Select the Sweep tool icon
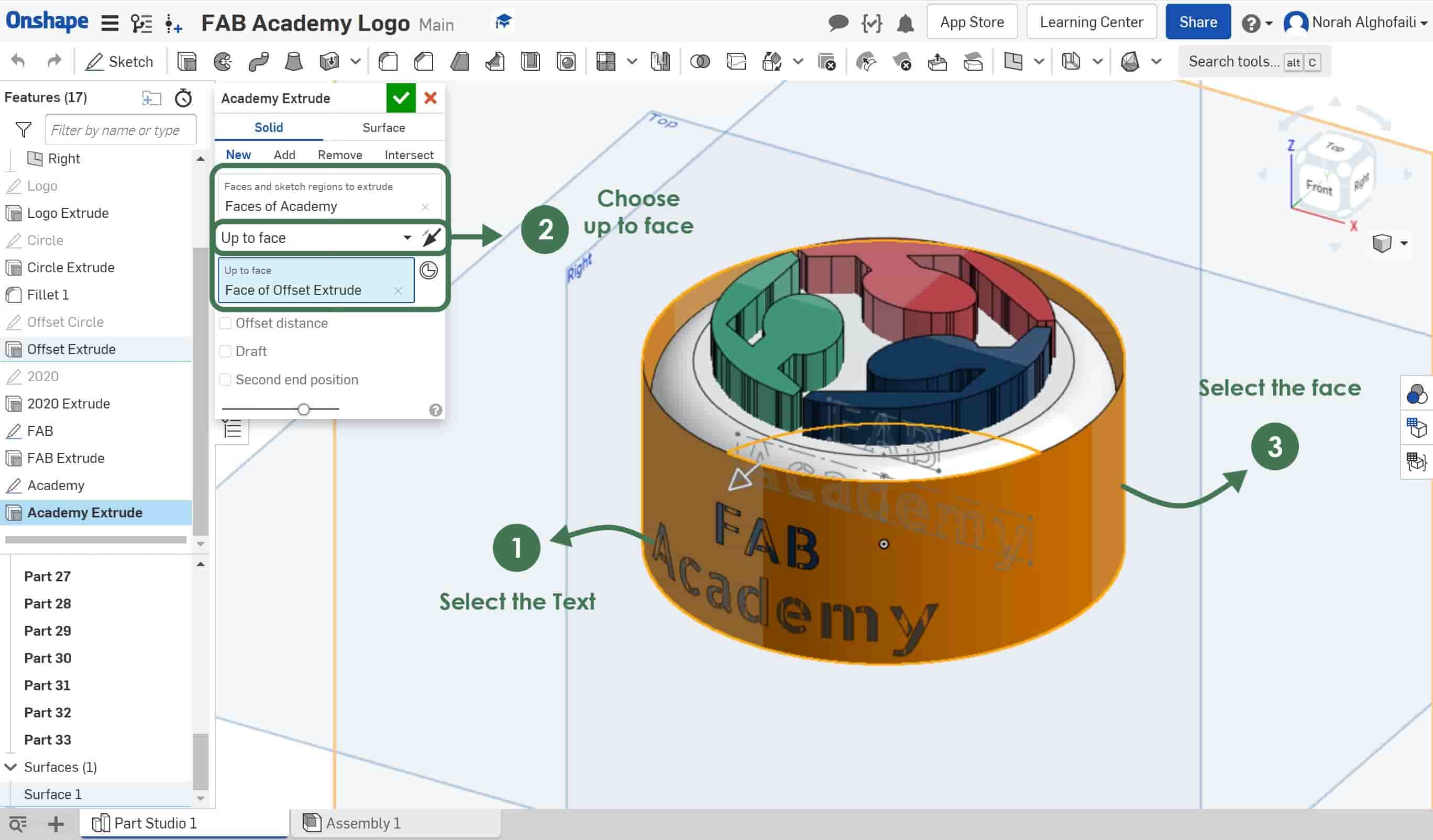Image resolution: width=1433 pixels, height=840 pixels. click(258, 61)
